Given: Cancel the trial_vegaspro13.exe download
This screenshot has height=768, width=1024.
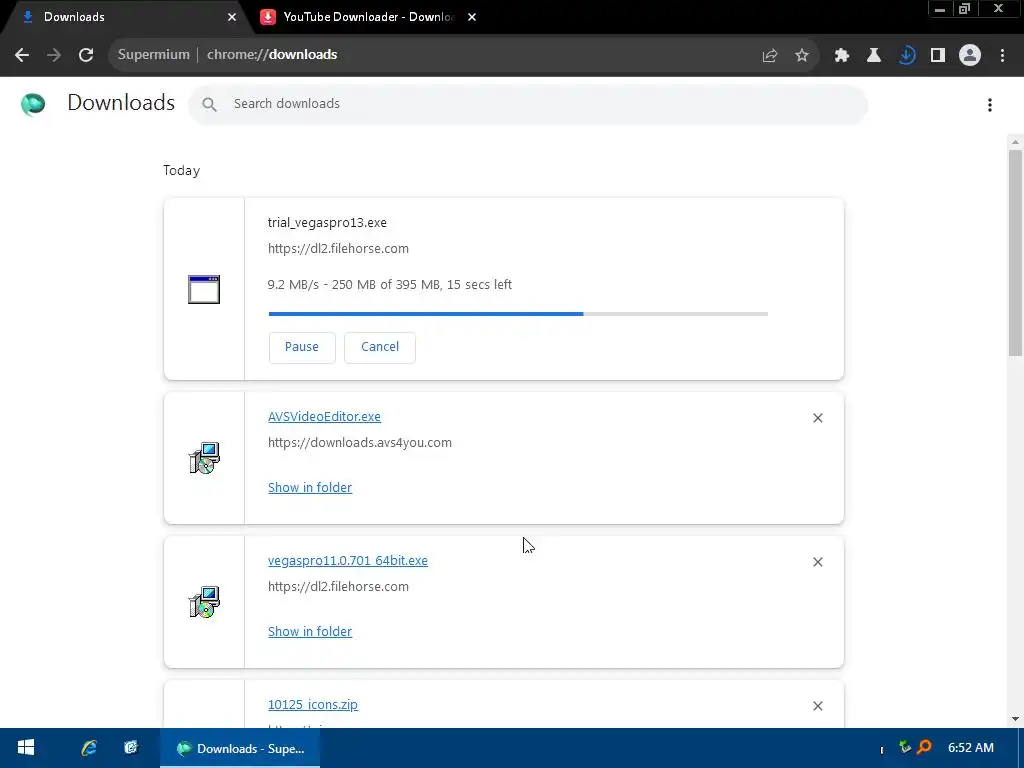Looking at the screenshot, I should point(380,347).
